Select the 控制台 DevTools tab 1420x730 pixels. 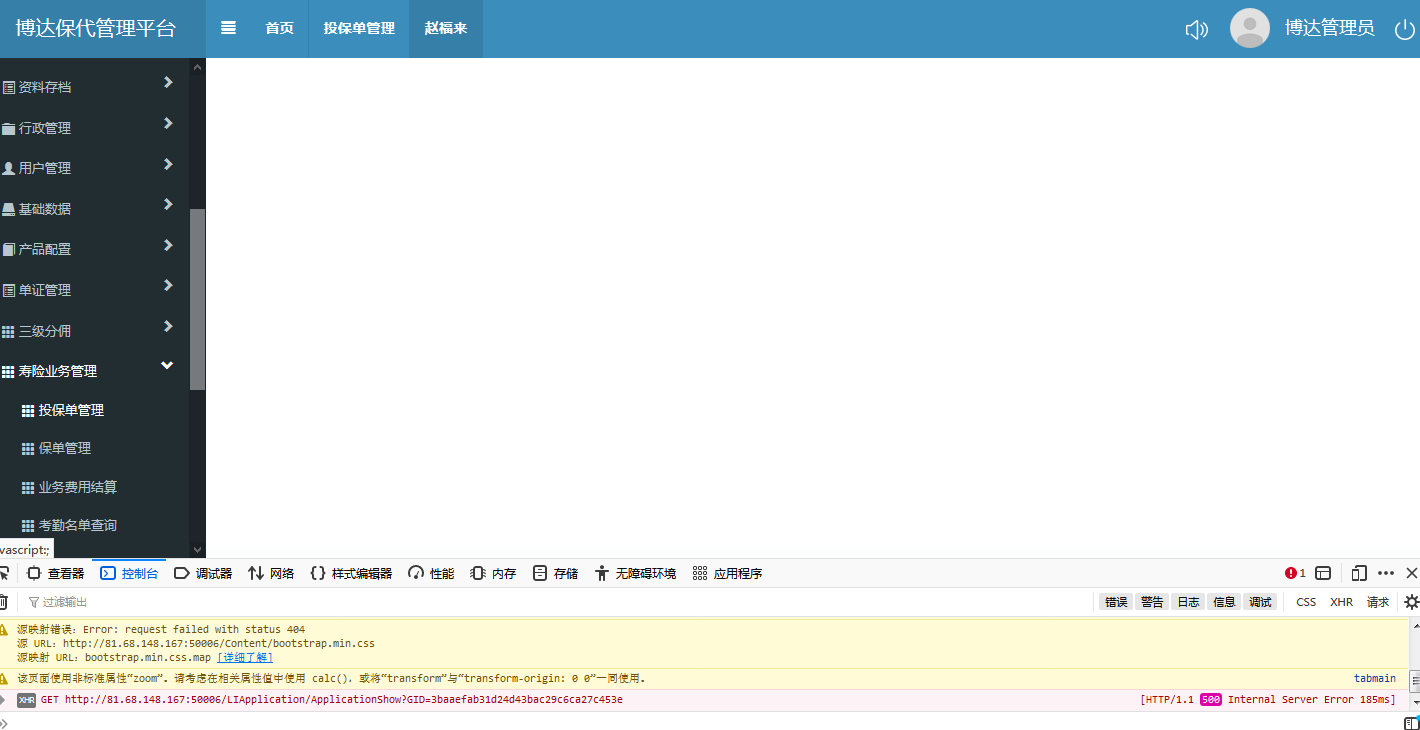(x=129, y=573)
